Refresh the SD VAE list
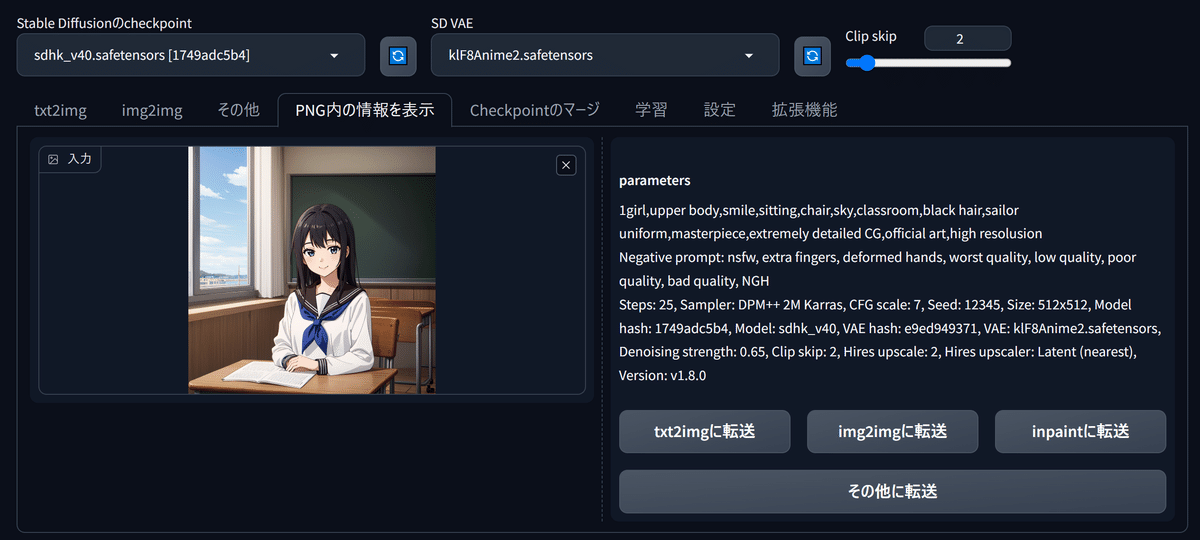This screenshot has height=540, width=1200. tap(812, 55)
